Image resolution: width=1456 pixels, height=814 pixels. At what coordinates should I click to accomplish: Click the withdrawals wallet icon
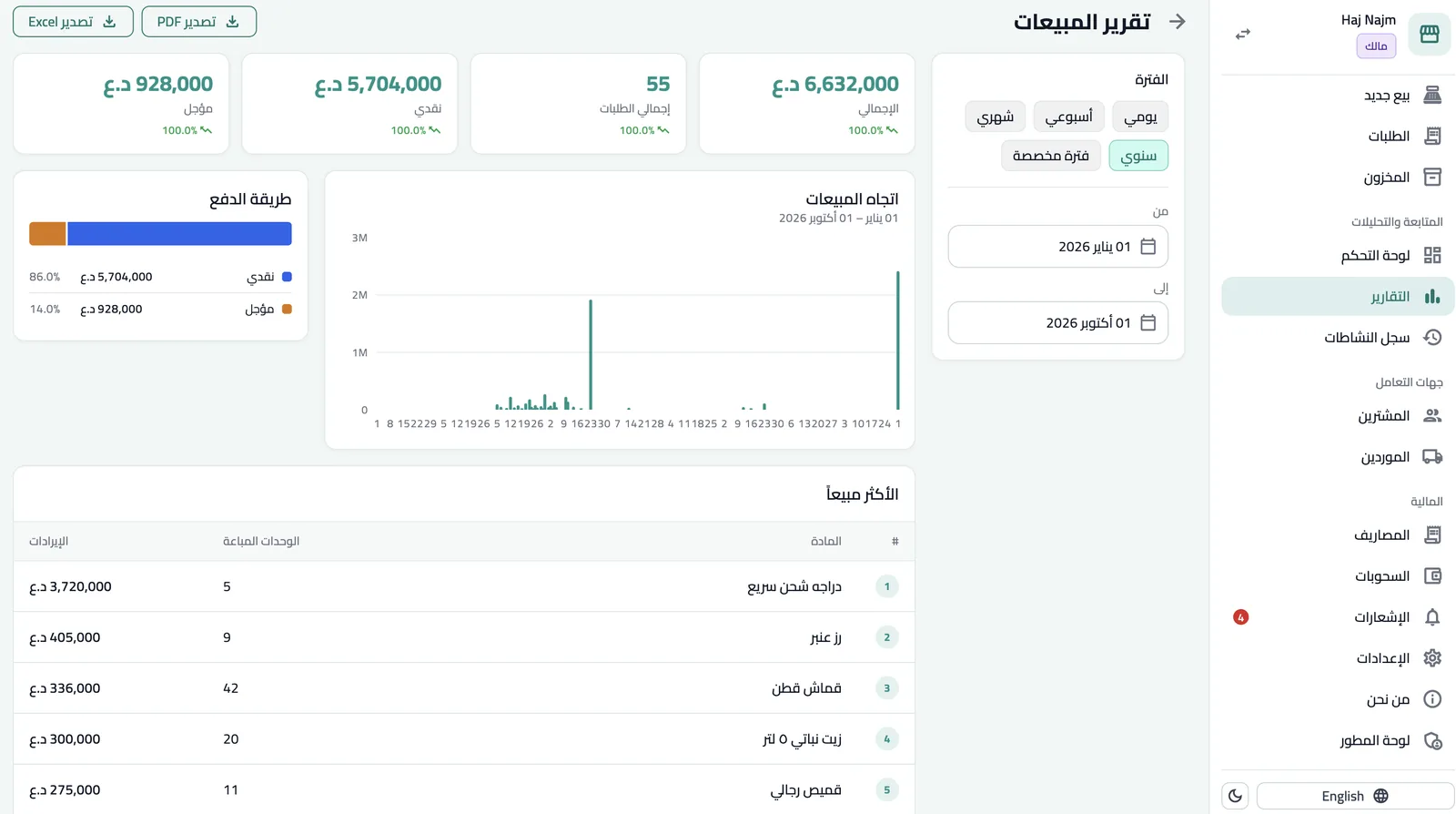pos(1432,575)
